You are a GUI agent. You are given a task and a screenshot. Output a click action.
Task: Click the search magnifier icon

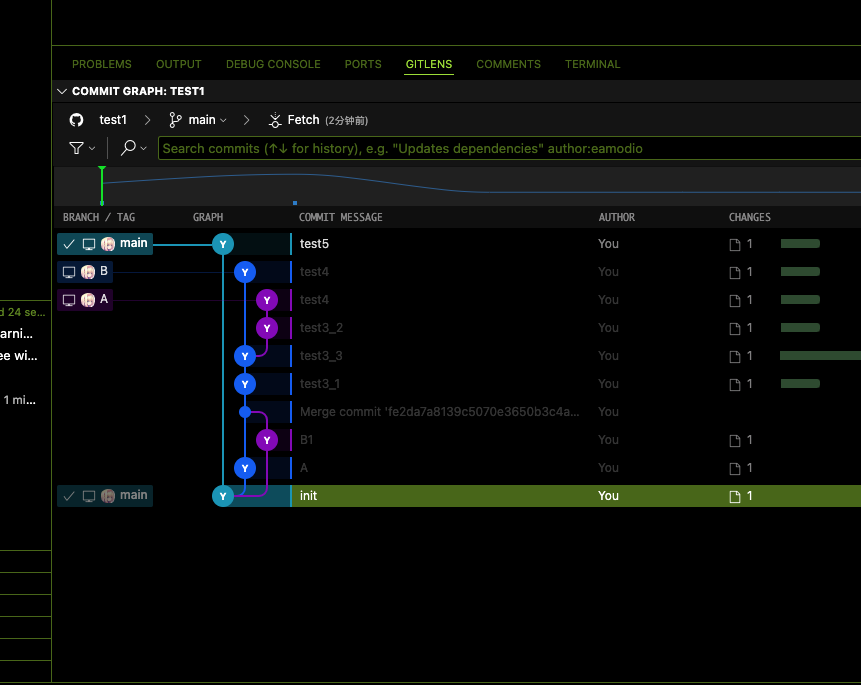pyautogui.click(x=128, y=148)
